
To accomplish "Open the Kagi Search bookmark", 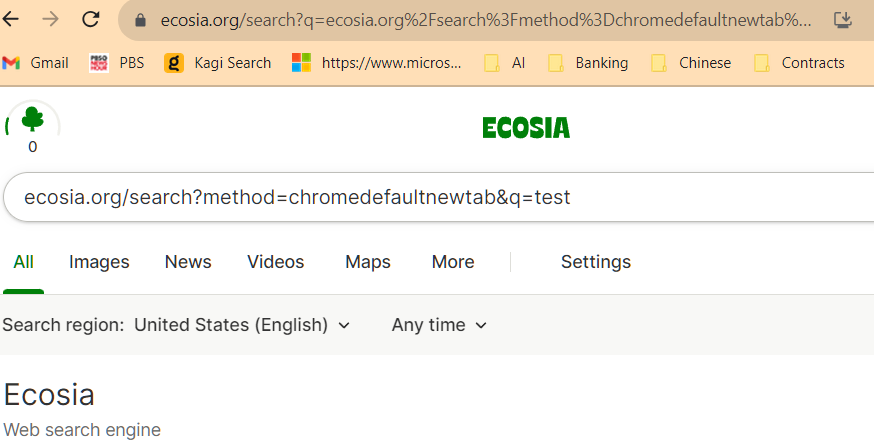I will pos(218,63).
